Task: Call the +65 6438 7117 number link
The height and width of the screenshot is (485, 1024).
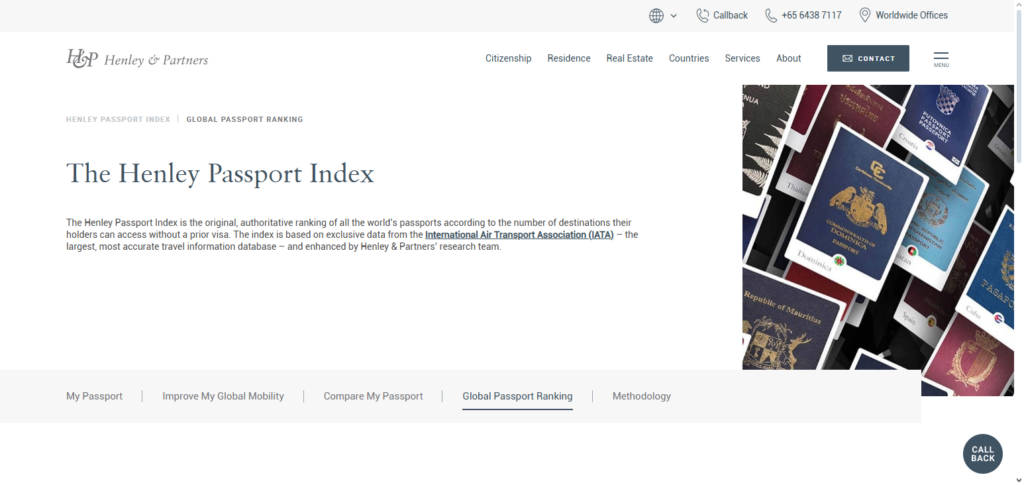Action: point(811,16)
